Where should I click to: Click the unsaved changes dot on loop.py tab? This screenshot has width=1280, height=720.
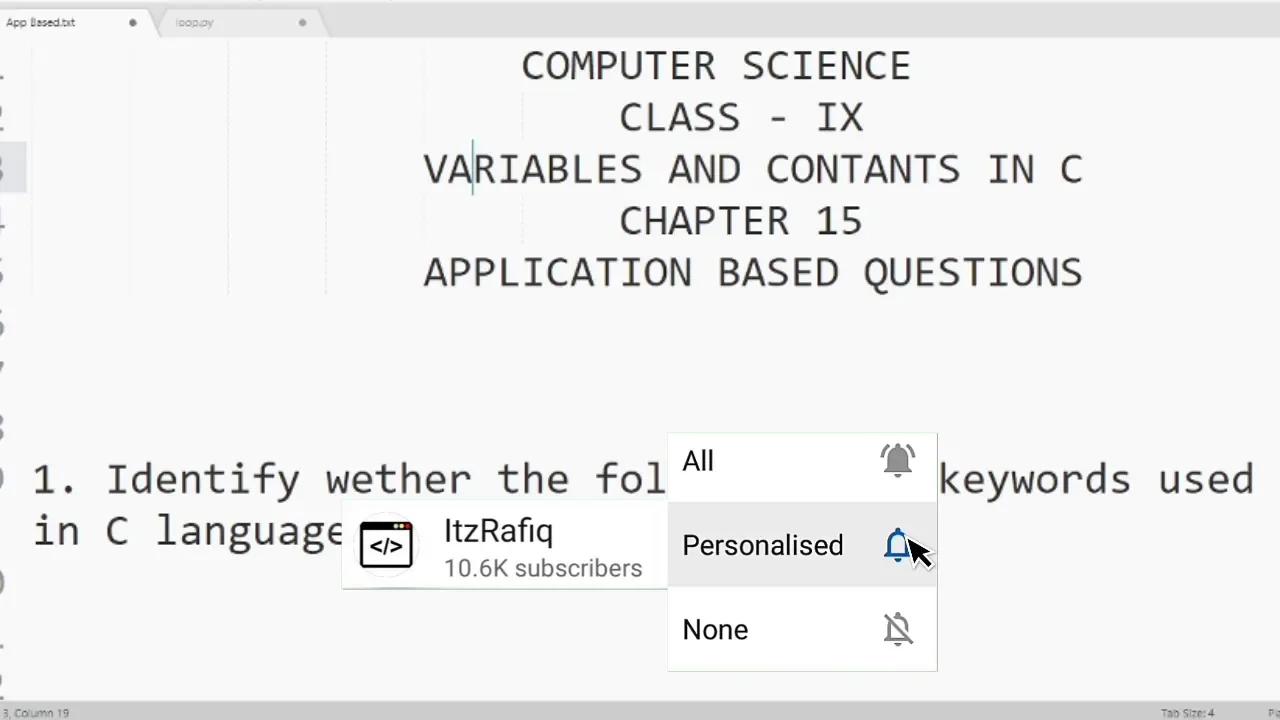click(302, 22)
